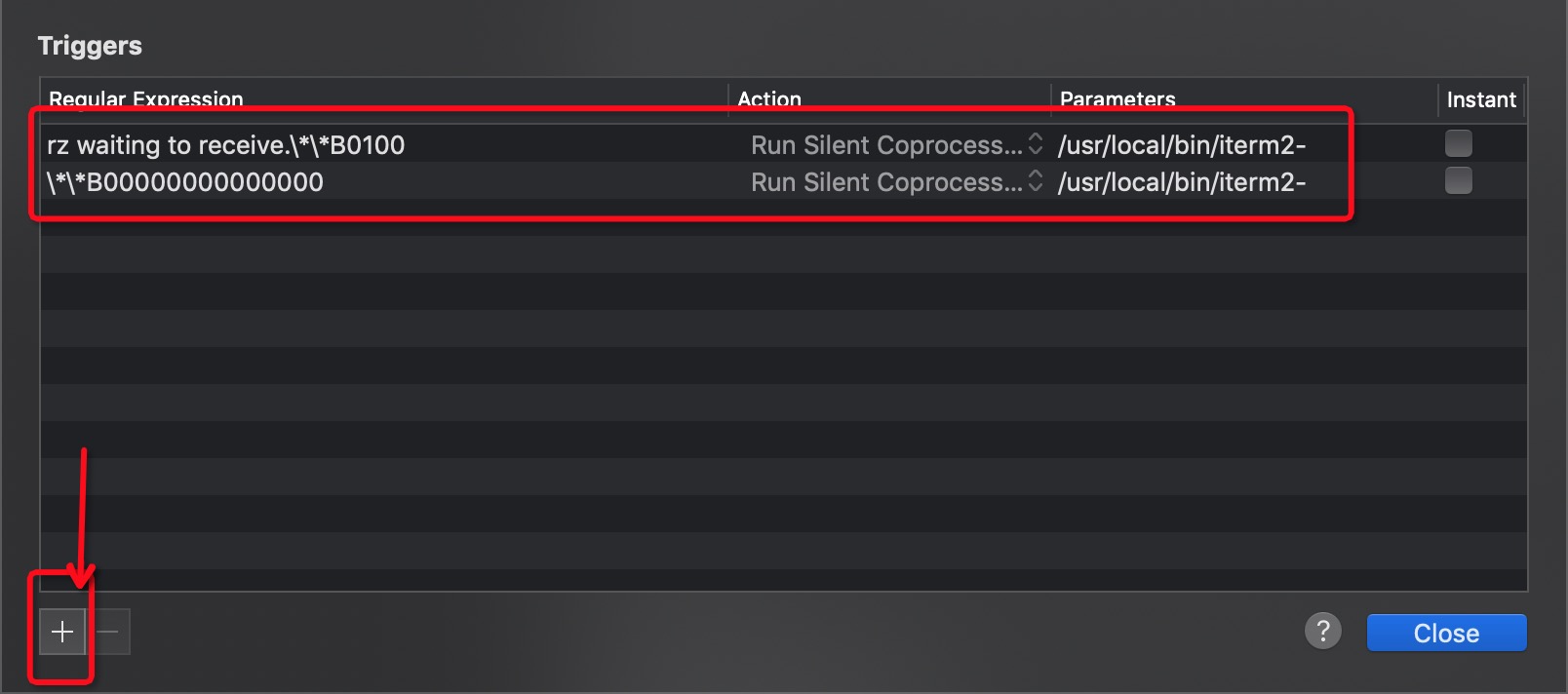Click the minus button to remove trigger
The height and width of the screenshot is (694, 1568).
click(x=108, y=633)
